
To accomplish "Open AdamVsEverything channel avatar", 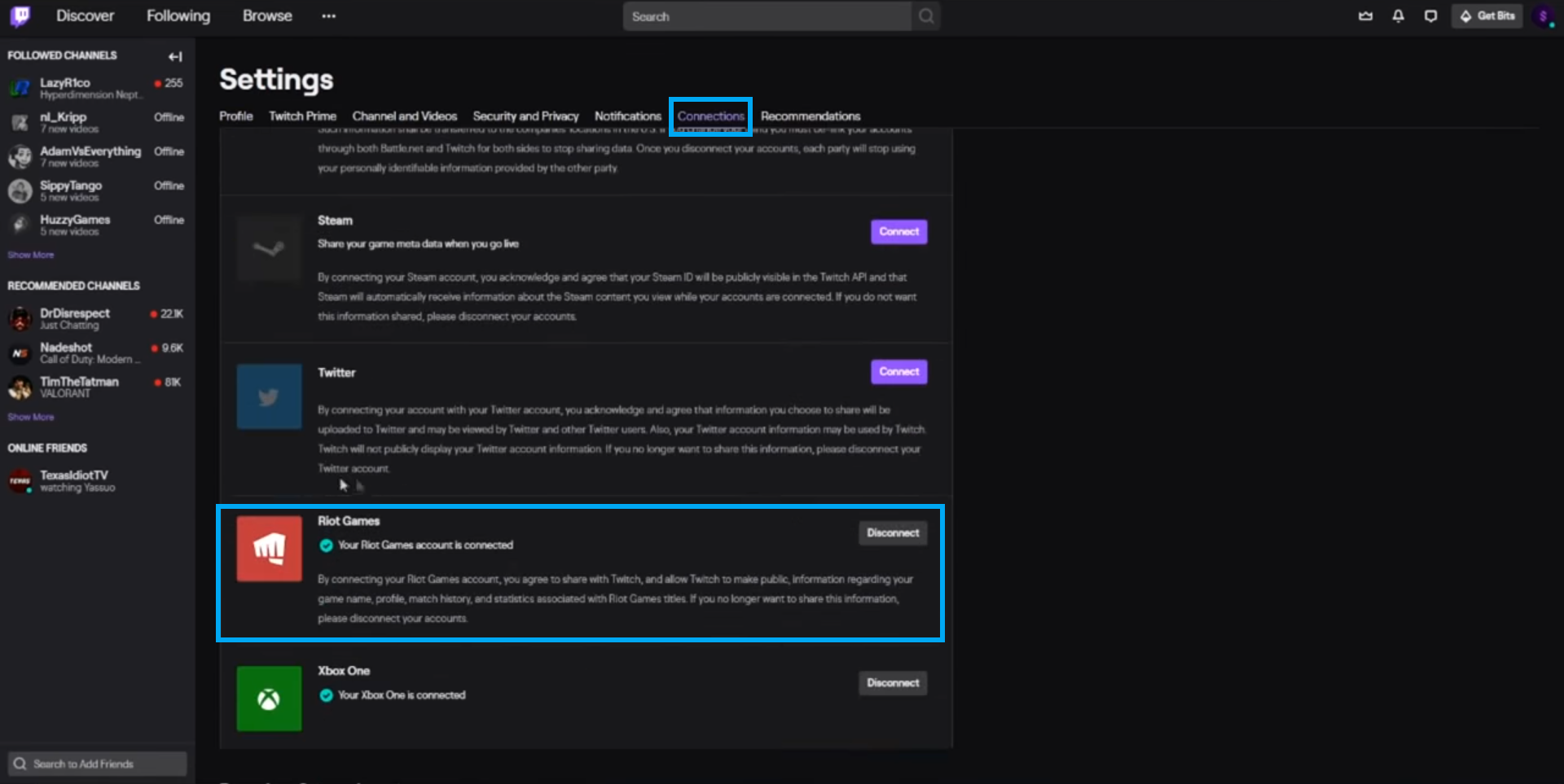I will tap(20, 156).
